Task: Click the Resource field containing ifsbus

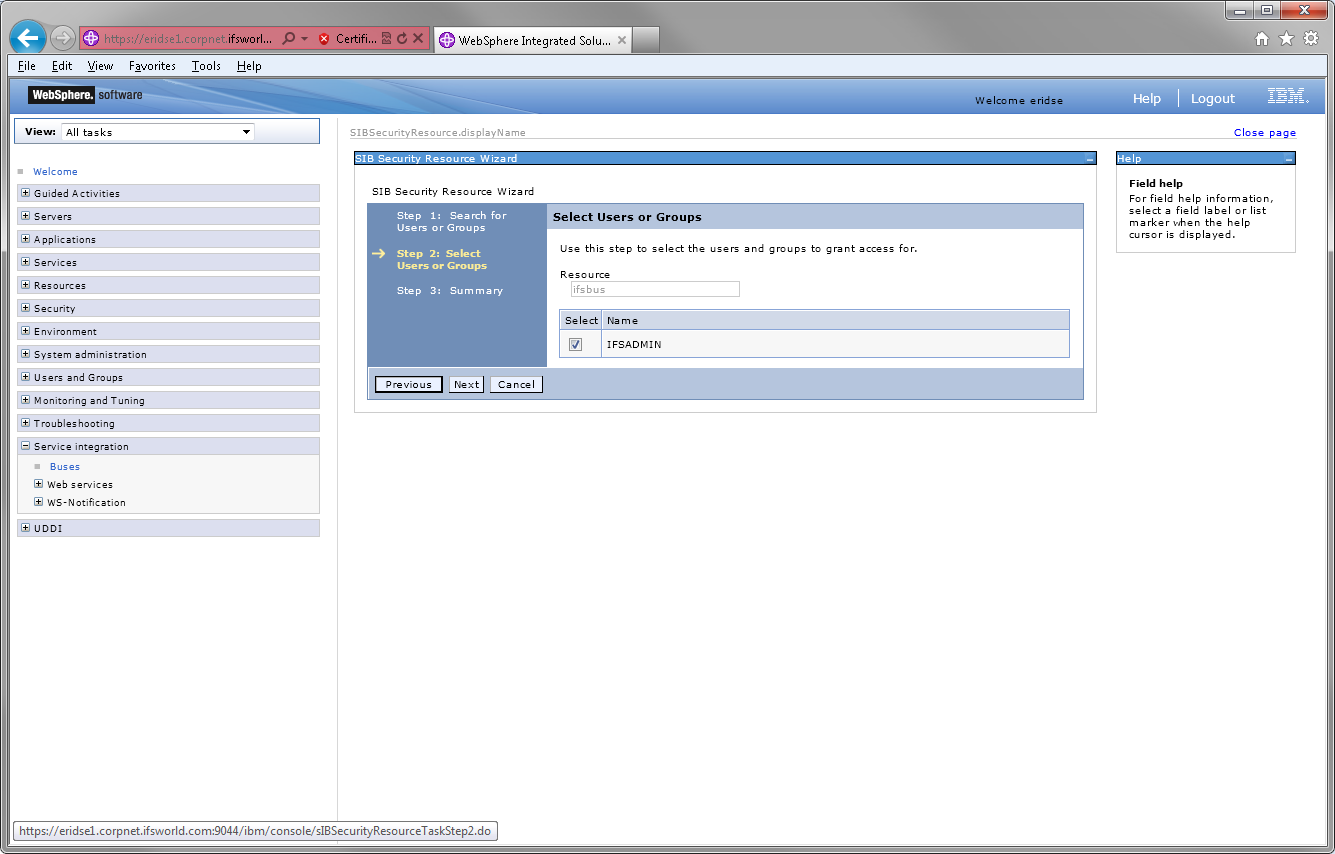Action: coord(654,289)
